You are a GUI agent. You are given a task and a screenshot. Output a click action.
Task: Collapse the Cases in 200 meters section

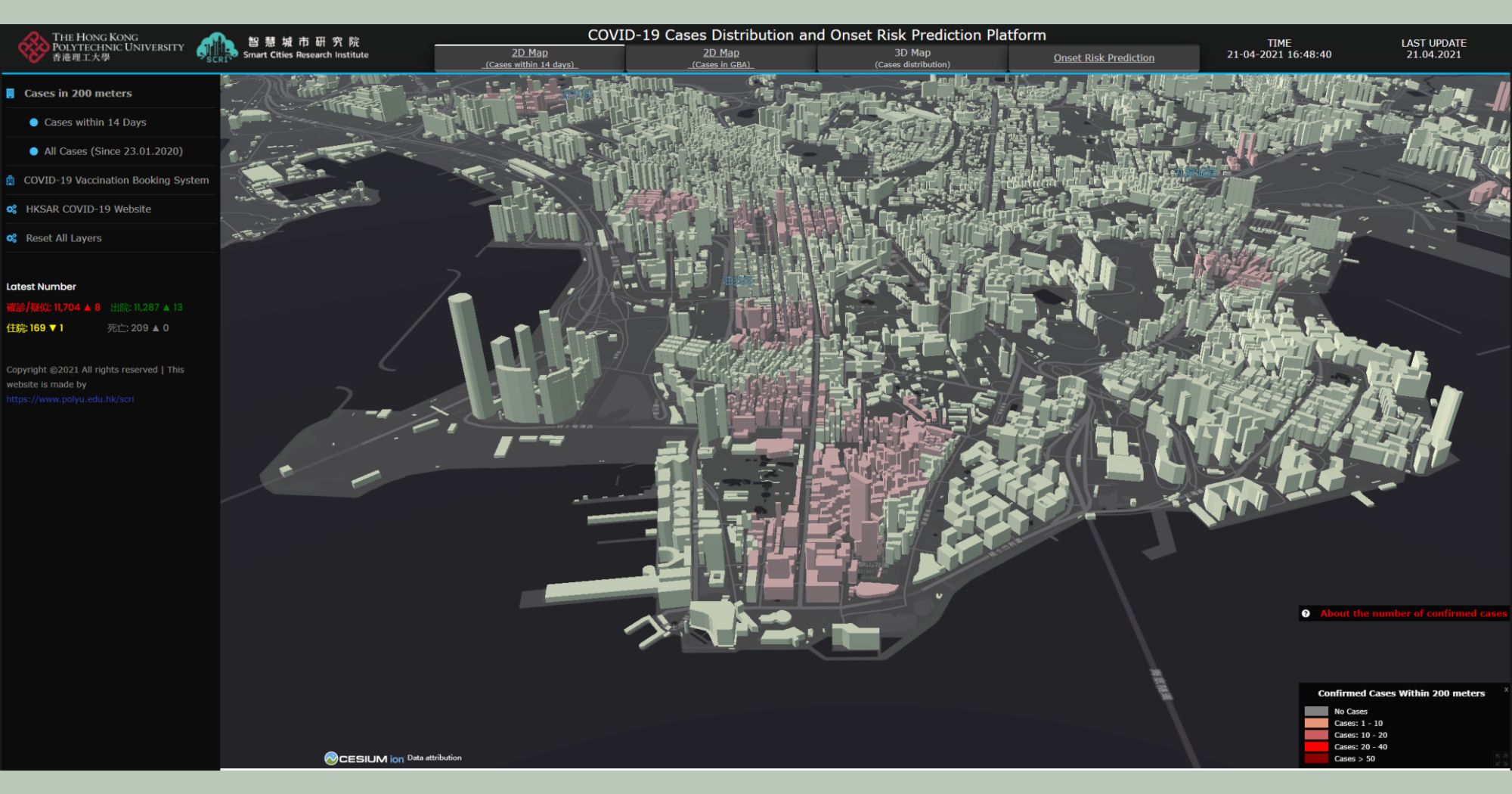coord(78,94)
